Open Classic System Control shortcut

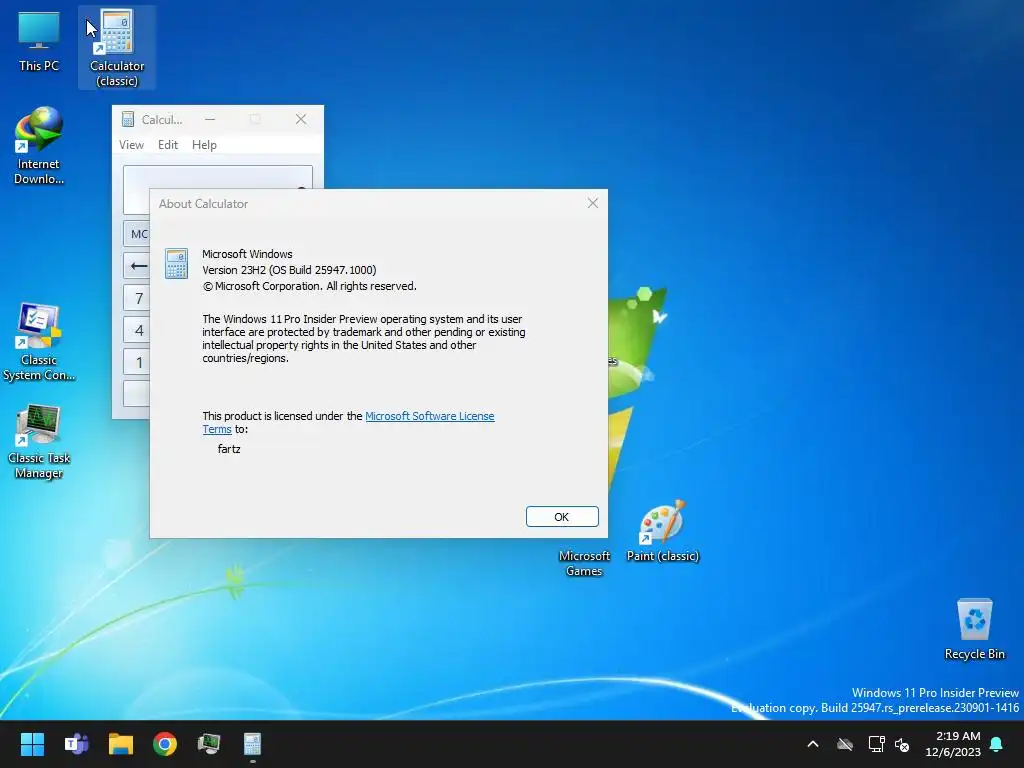pos(39,342)
